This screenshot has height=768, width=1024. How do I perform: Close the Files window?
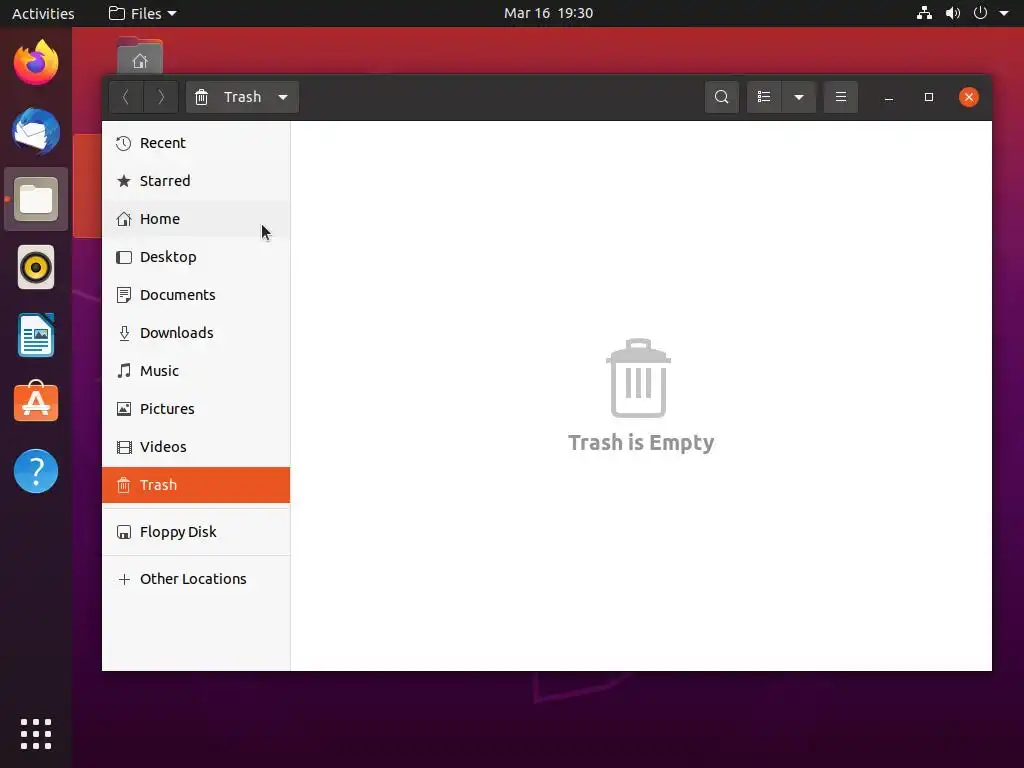click(x=968, y=97)
